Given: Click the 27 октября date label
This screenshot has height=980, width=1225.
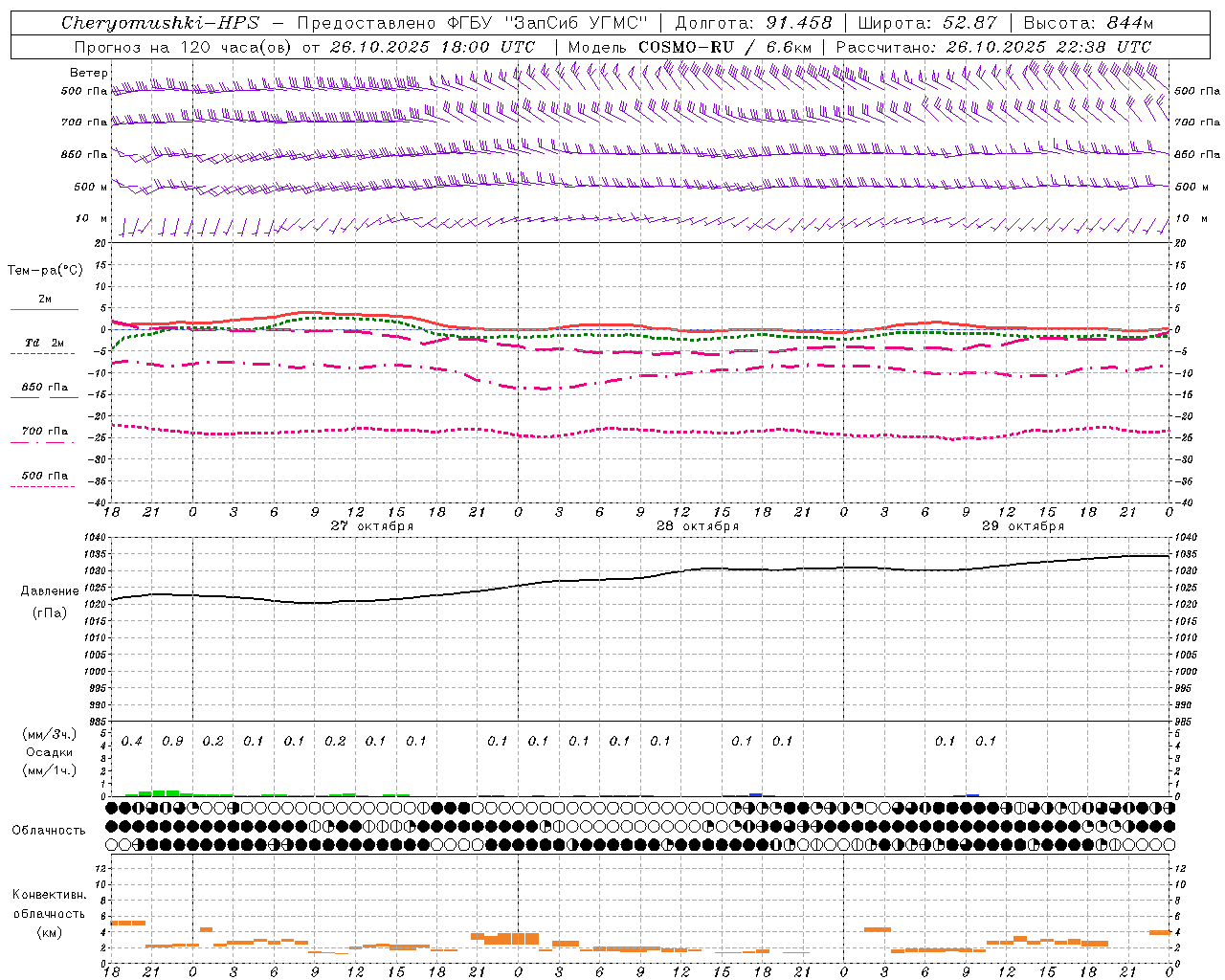Looking at the screenshot, I should pos(372,525).
